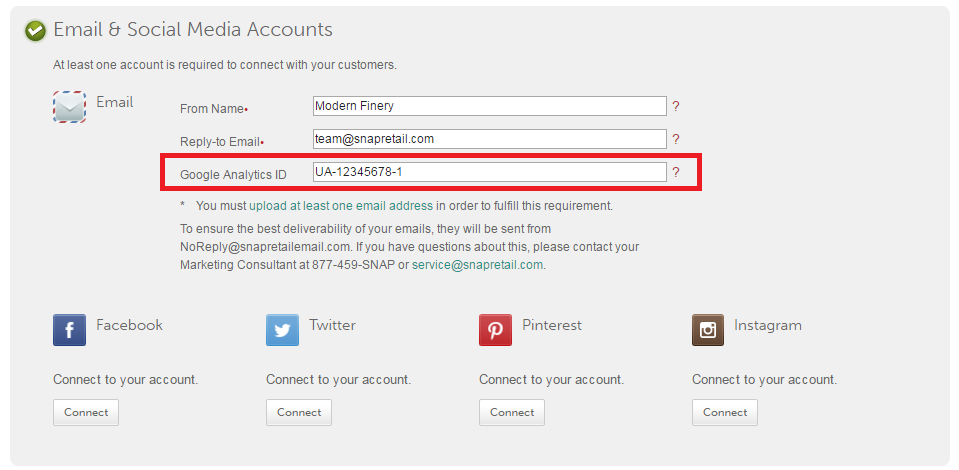Viewport: 959px width, 470px height.
Task: Click the Pinterest logo icon
Action: (x=495, y=330)
